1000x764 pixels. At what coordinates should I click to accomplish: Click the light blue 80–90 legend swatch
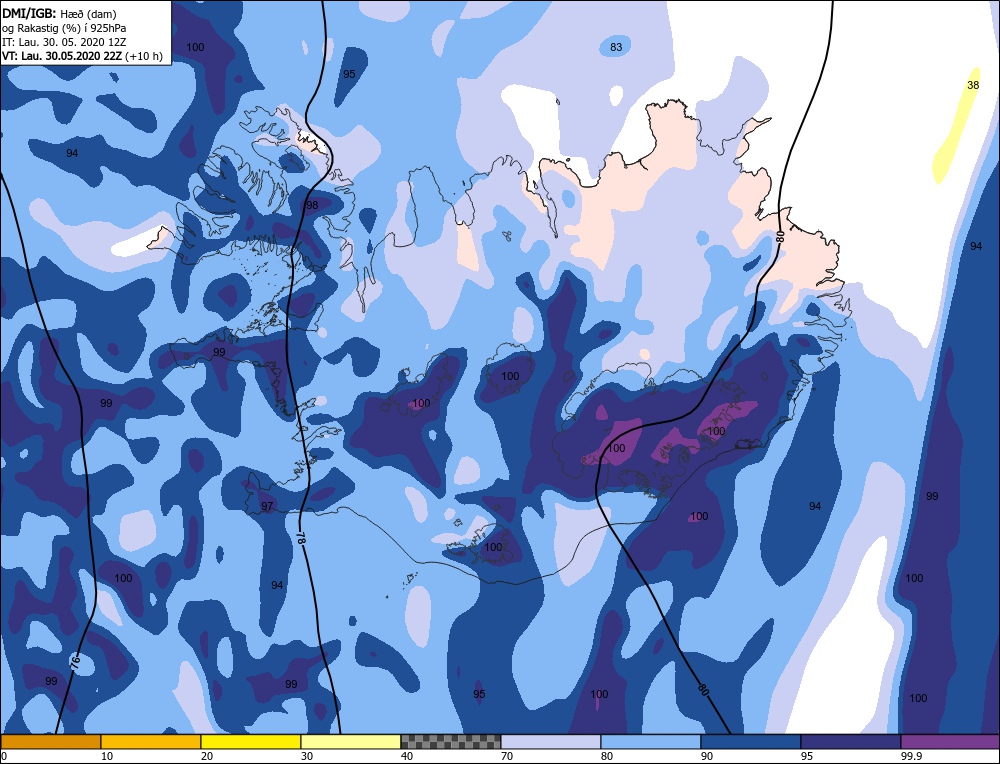coord(651,742)
